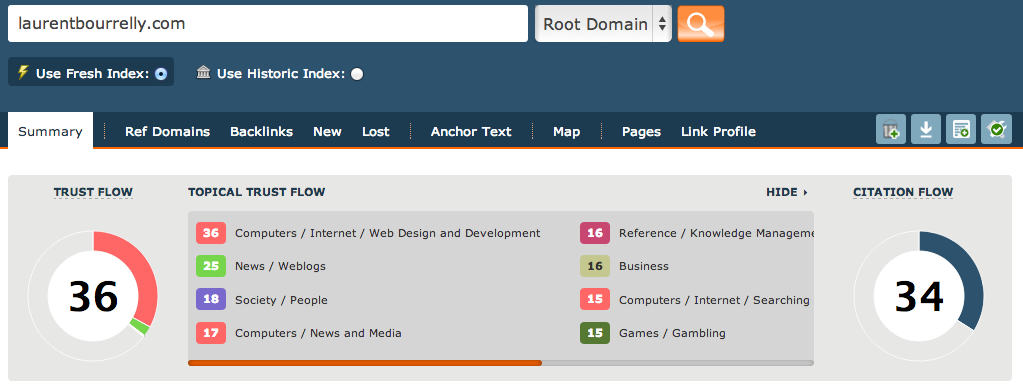The width and height of the screenshot is (1023, 391).
Task: Click the museum building Historic Index icon
Action: tap(204, 72)
